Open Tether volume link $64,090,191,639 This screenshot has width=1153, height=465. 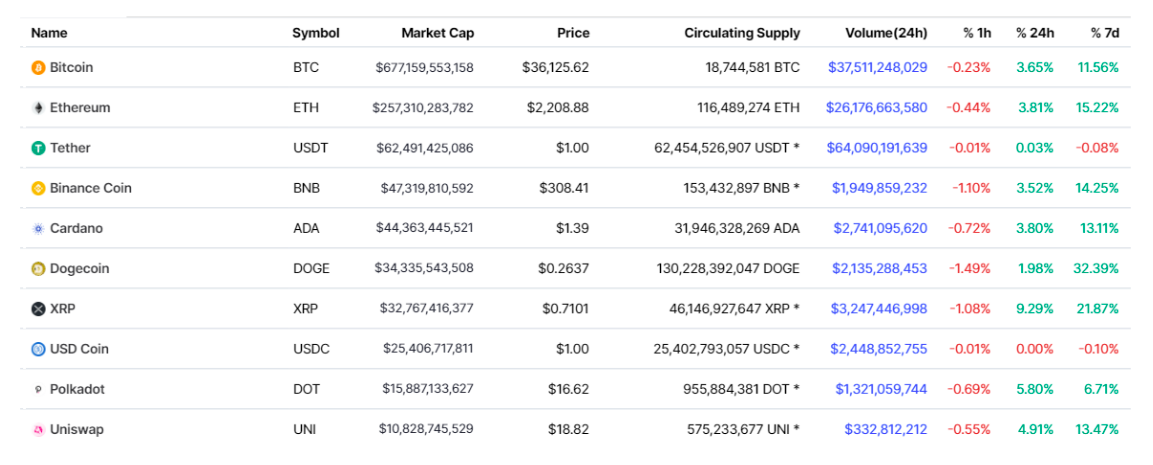pyautogui.click(x=876, y=148)
